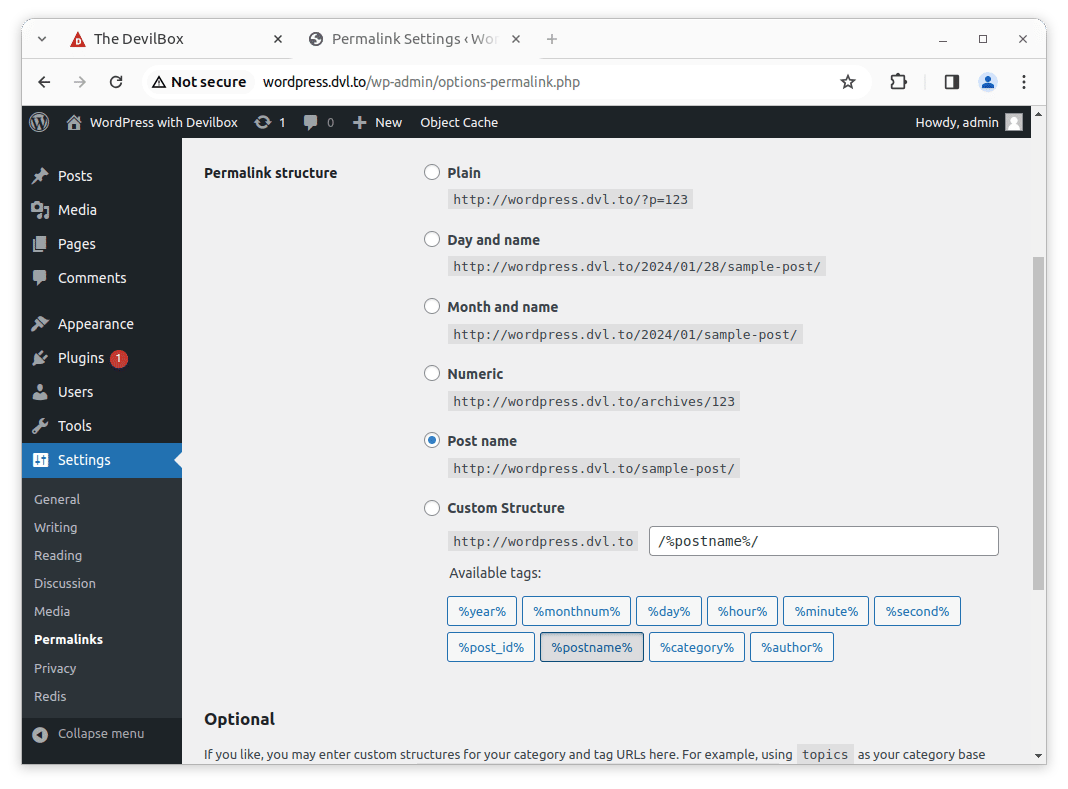Insert the %category% tag button
This screenshot has height=789, width=1068.
[x=696, y=647]
